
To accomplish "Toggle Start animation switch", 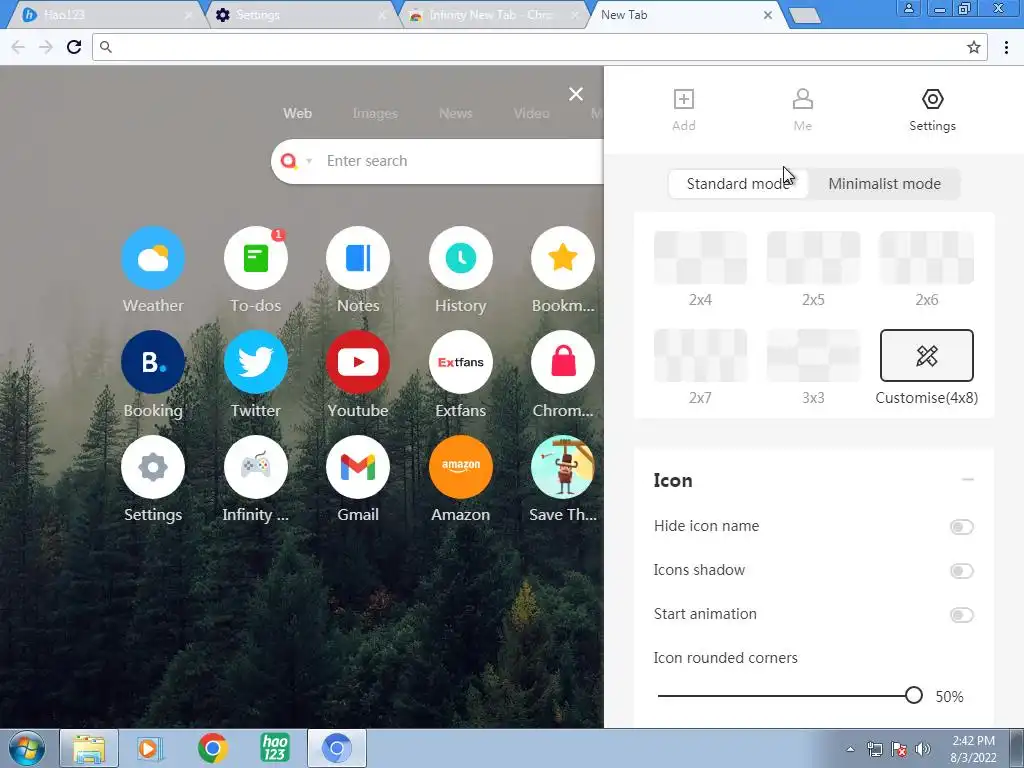I will (x=961, y=615).
